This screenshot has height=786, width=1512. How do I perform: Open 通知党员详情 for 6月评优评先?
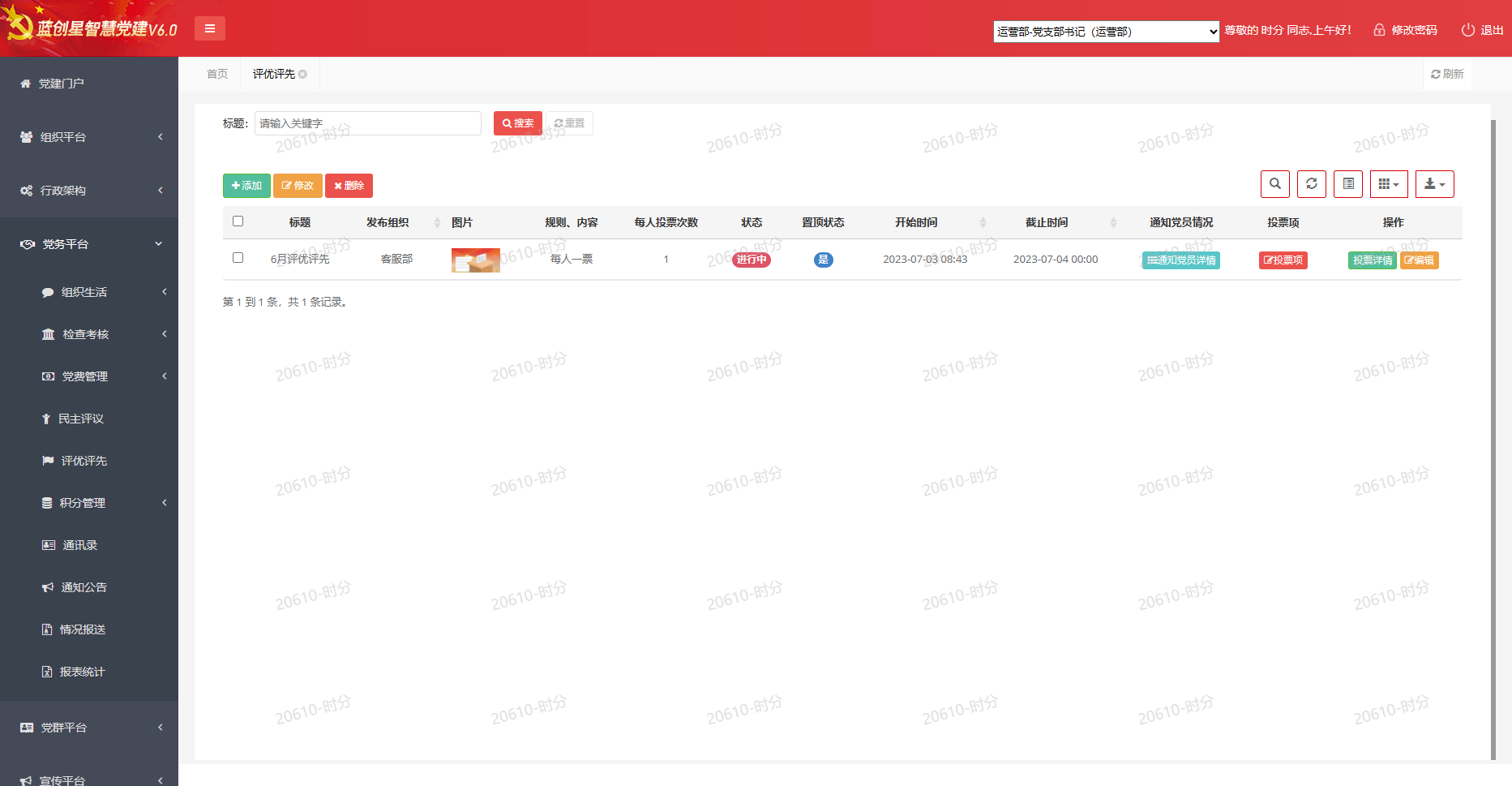[x=1181, y=260]
